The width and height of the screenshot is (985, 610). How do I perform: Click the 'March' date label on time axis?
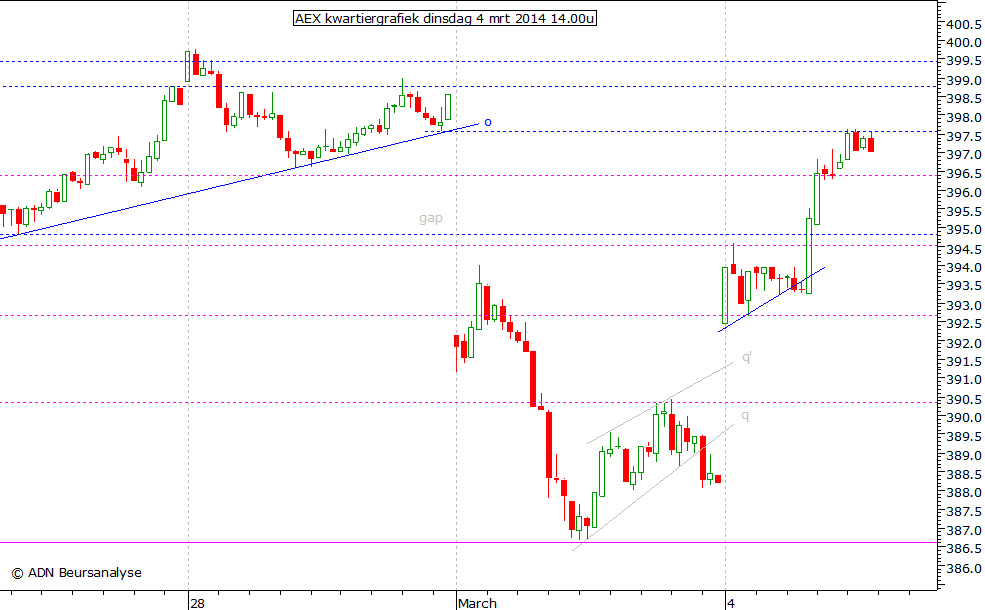tap(477, 603)
